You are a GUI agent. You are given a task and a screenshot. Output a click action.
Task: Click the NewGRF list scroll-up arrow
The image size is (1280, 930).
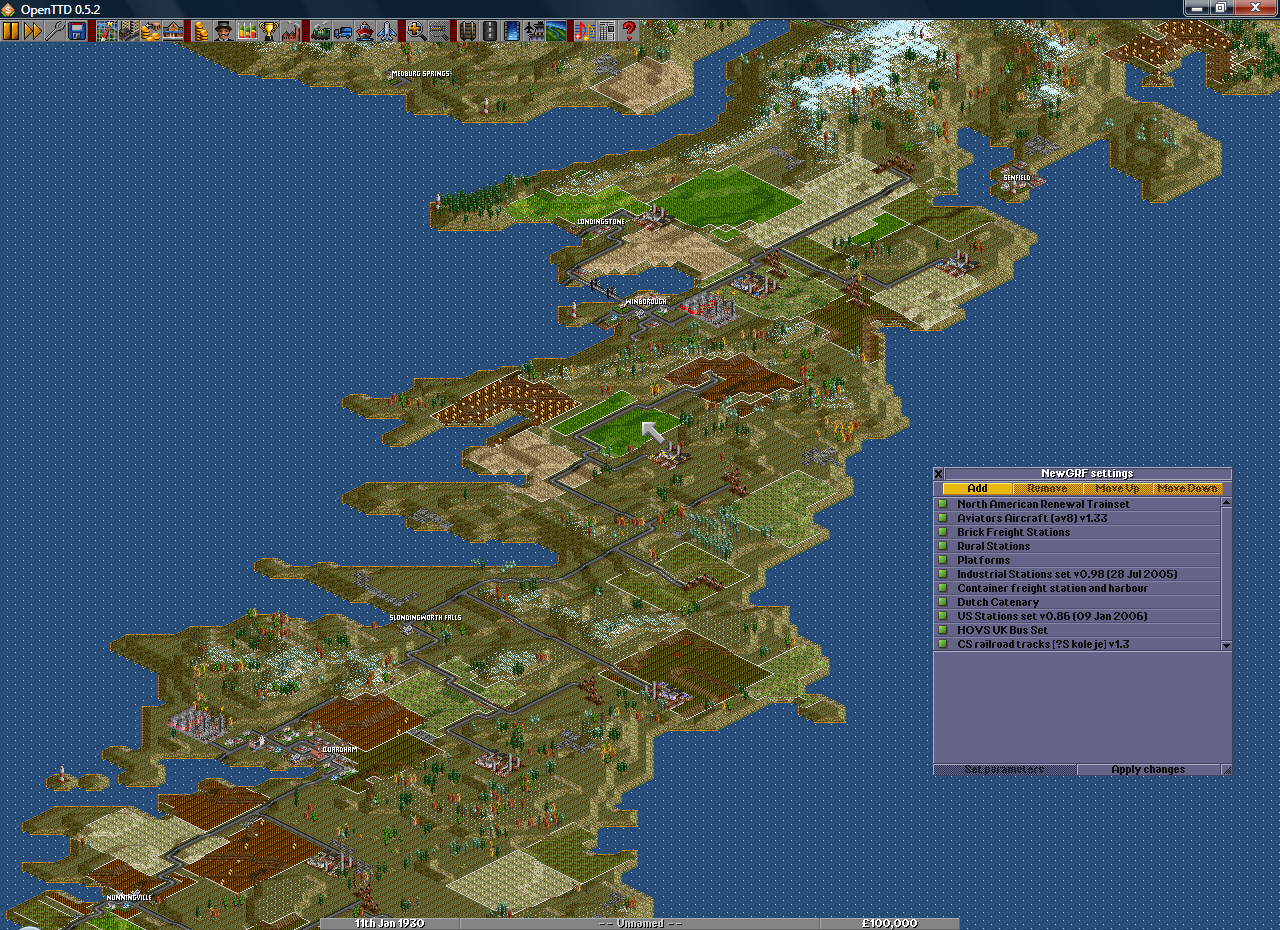point(1226,503)
